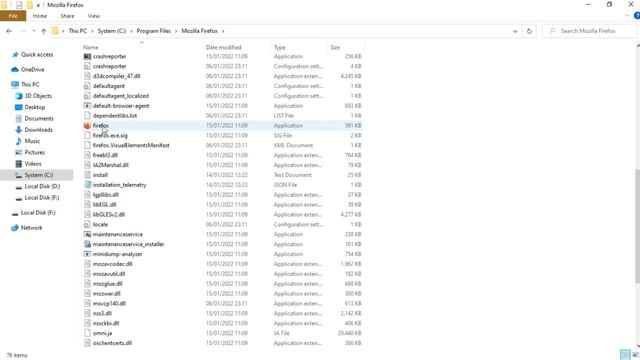This screenshot has width=640, height=360.
Task: Expand the address bar history dropdown
Action: (515, 31)
